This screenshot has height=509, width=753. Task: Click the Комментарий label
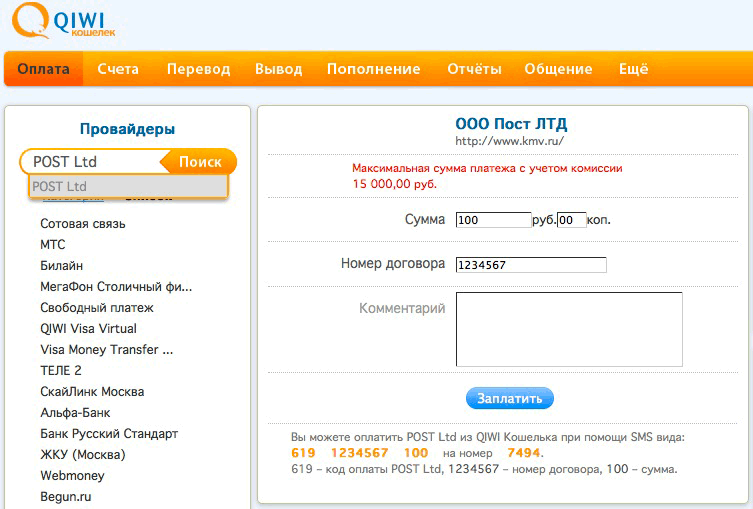(x=402, y=308)
